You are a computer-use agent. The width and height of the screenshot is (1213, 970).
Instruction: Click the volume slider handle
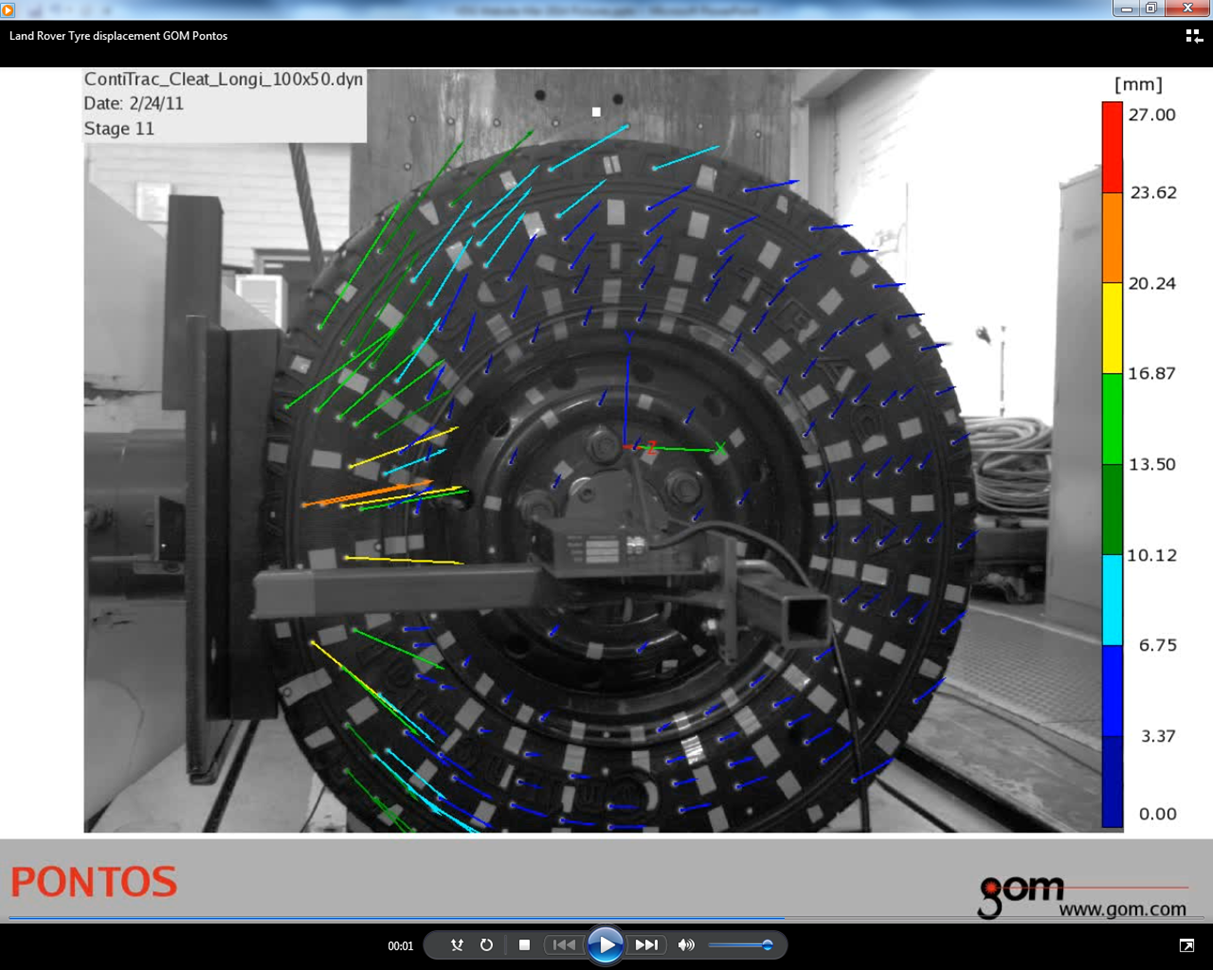point(767,945)
